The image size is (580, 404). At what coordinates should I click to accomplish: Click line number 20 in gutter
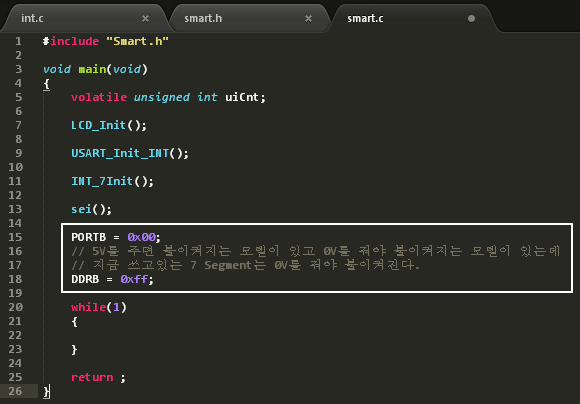(15, 307)
